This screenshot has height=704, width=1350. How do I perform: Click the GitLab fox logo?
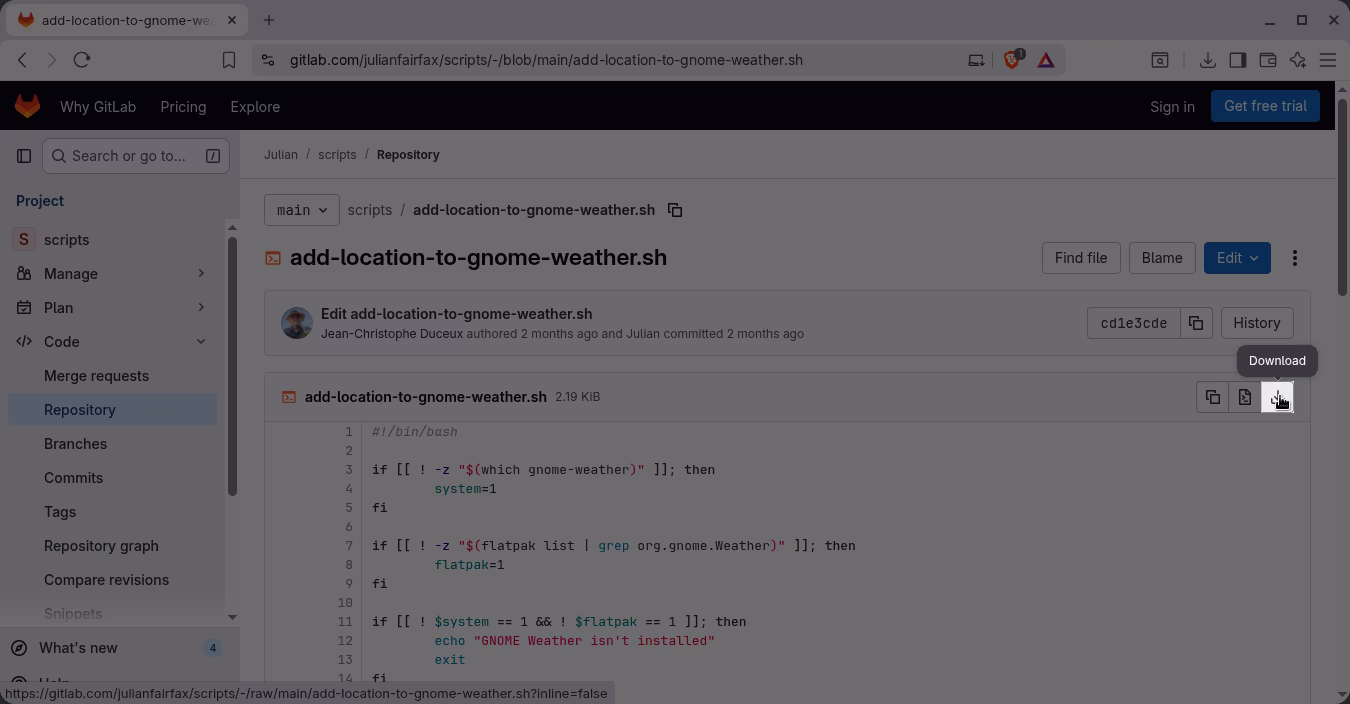coord(27,106)
